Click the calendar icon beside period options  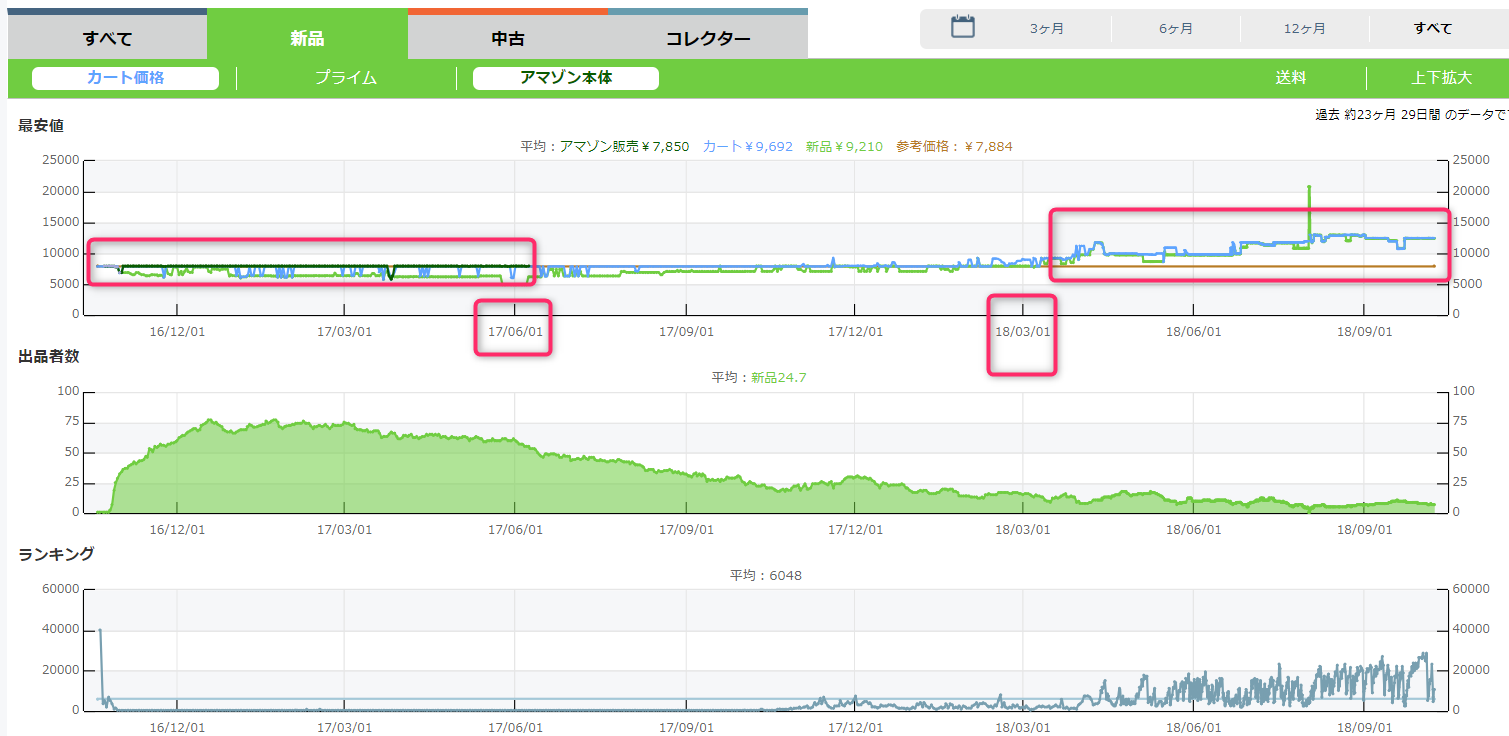[962, 27]
